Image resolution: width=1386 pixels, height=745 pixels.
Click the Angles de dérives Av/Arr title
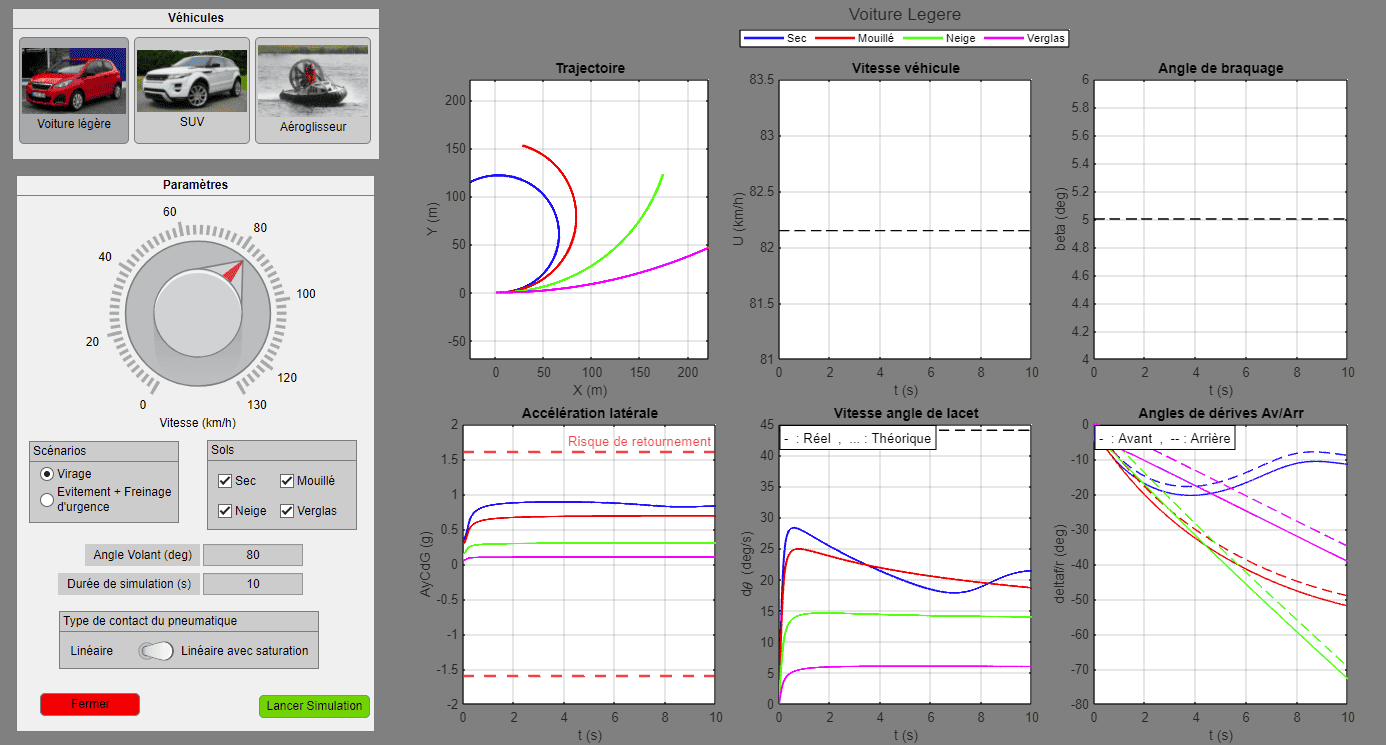pyautogui.click(x=1220, y=413)
